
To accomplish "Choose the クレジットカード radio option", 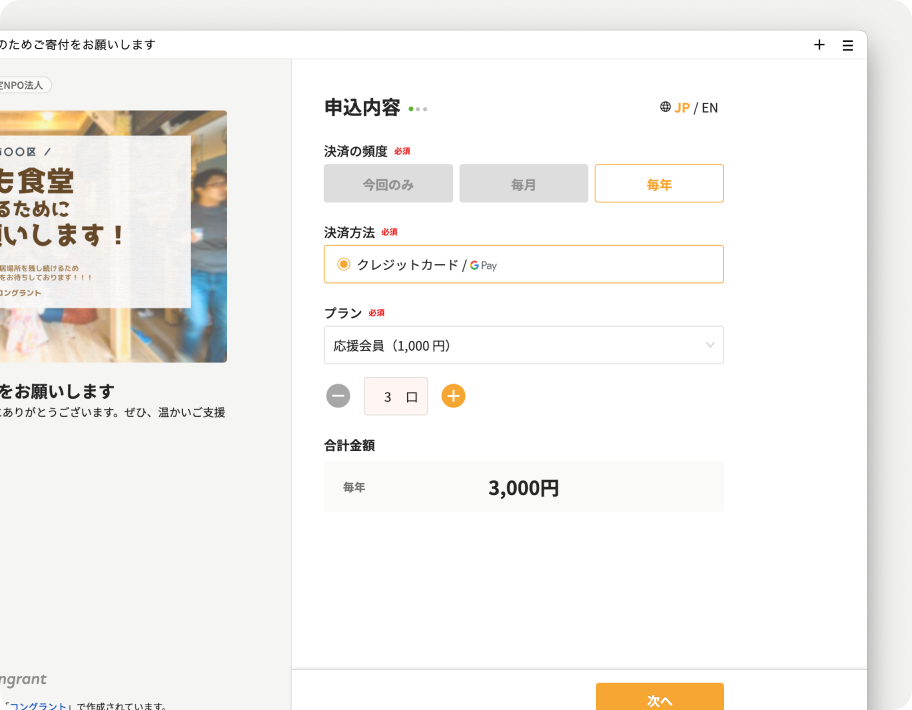I will [x=344, y=265].
